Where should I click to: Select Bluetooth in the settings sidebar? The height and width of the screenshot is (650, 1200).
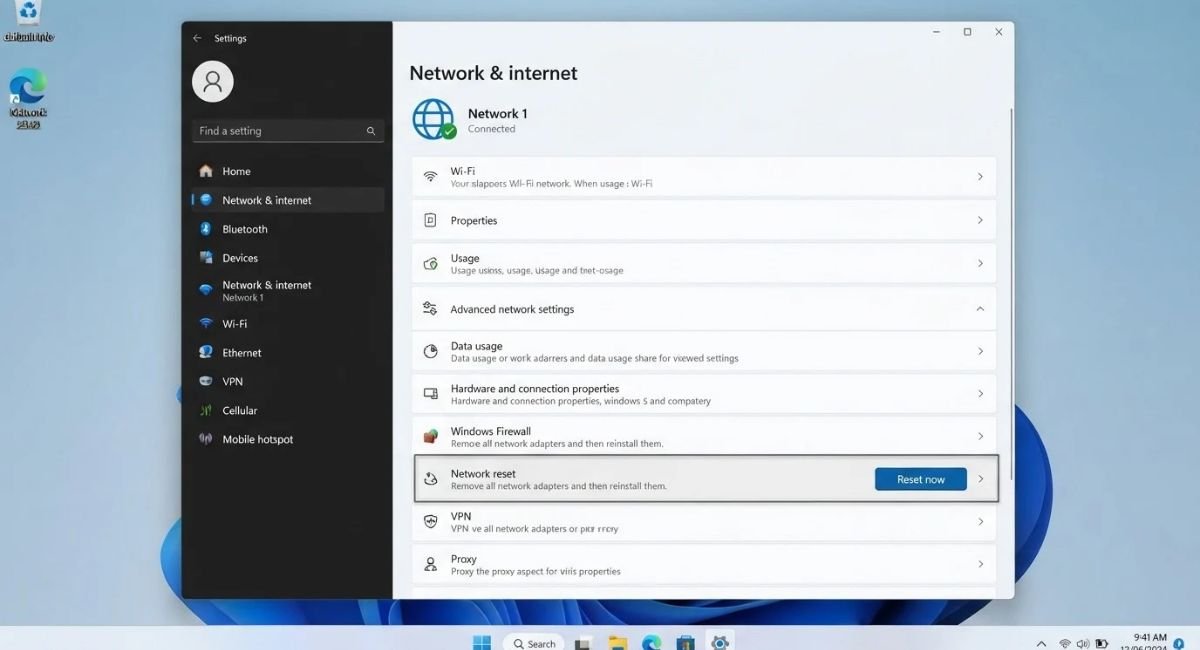coord(288,229)
